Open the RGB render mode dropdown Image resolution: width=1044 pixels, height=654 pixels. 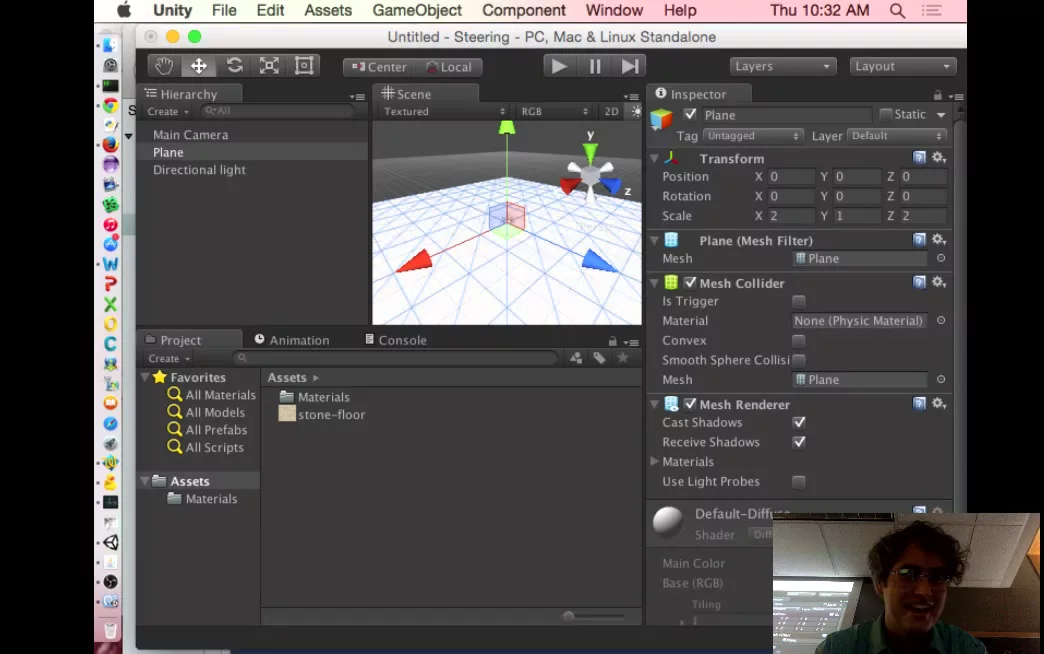coord(554,112)
